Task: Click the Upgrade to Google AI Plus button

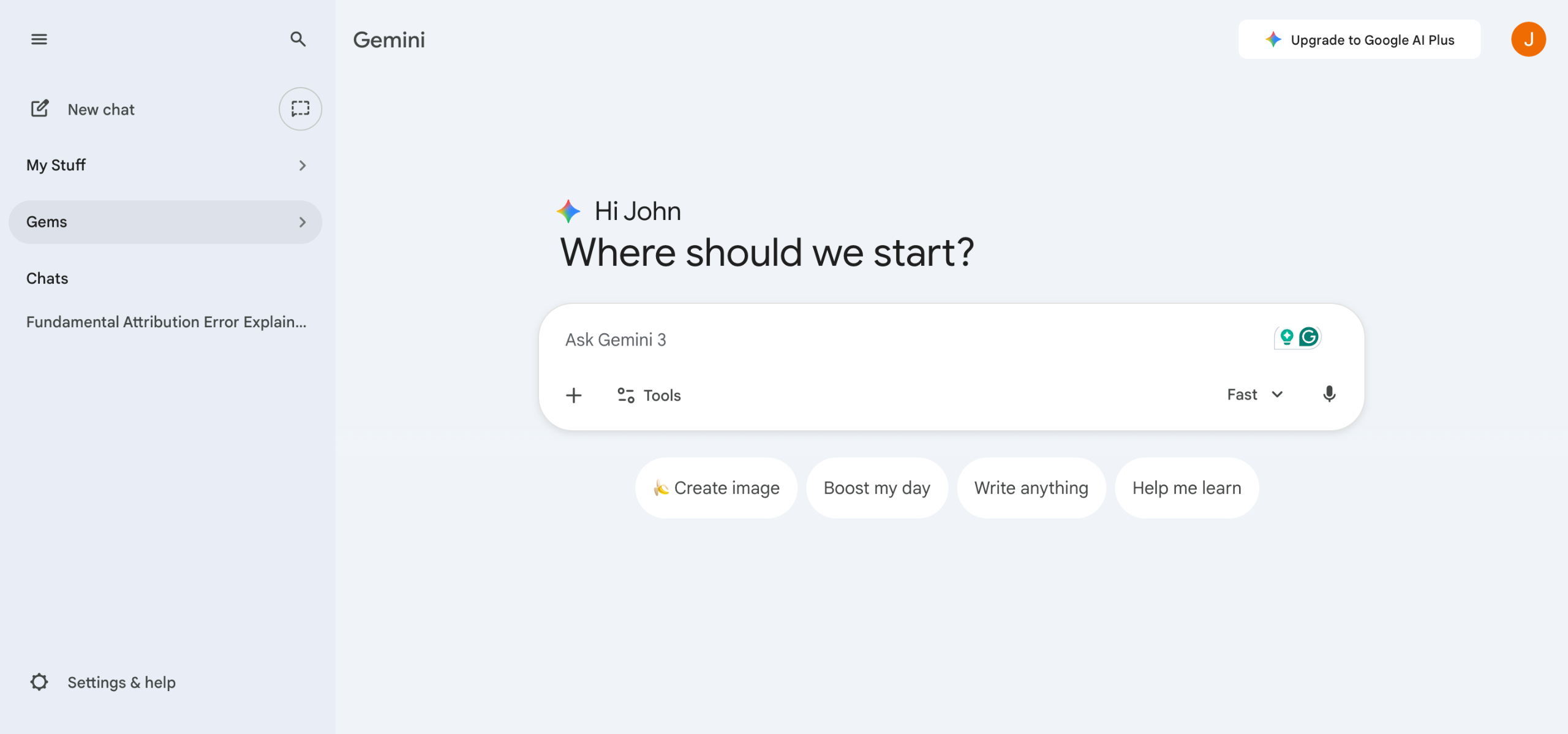Action: pyautogui.click(x=1359, y=40)
